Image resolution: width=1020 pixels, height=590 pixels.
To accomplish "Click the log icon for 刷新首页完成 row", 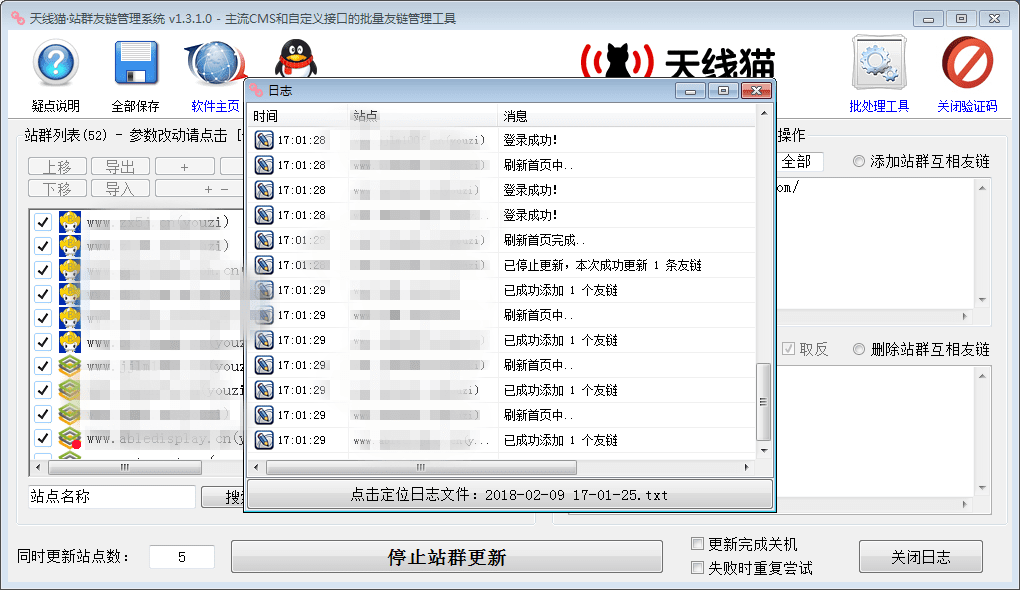I will point(264,240).
